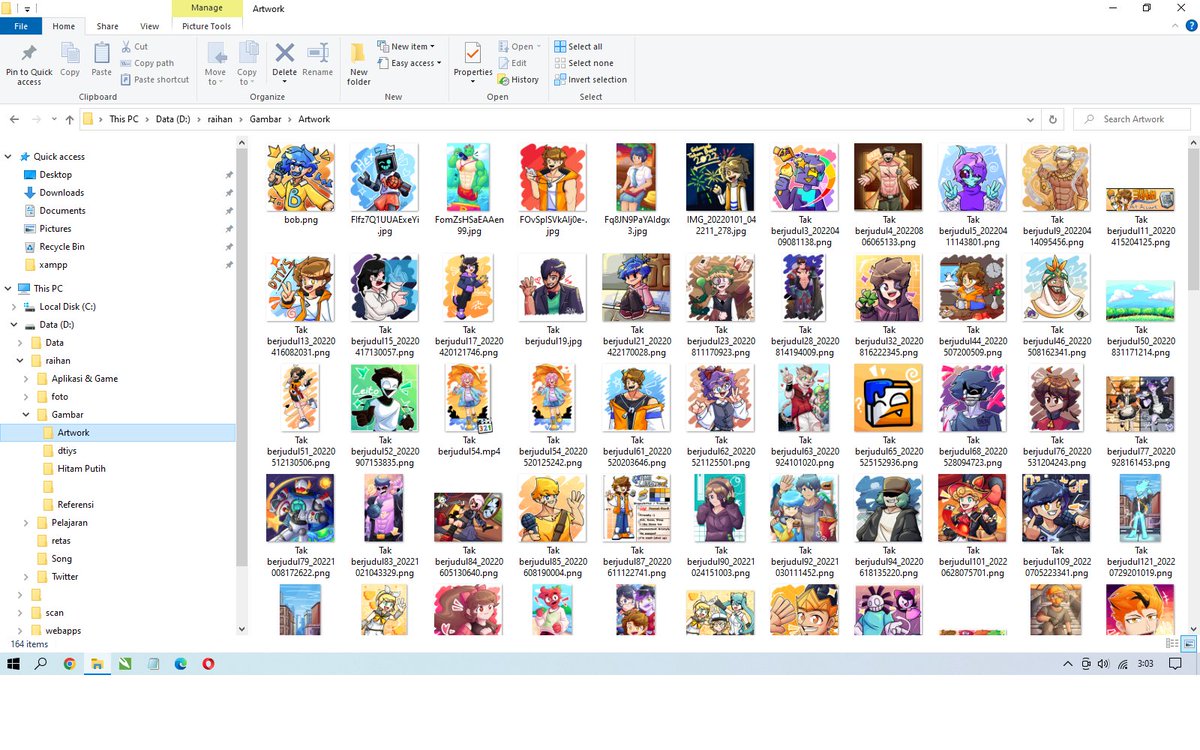Open the File menu tab
The height and width of the screenshot is (750, 1200).
(x=20, y=26)
